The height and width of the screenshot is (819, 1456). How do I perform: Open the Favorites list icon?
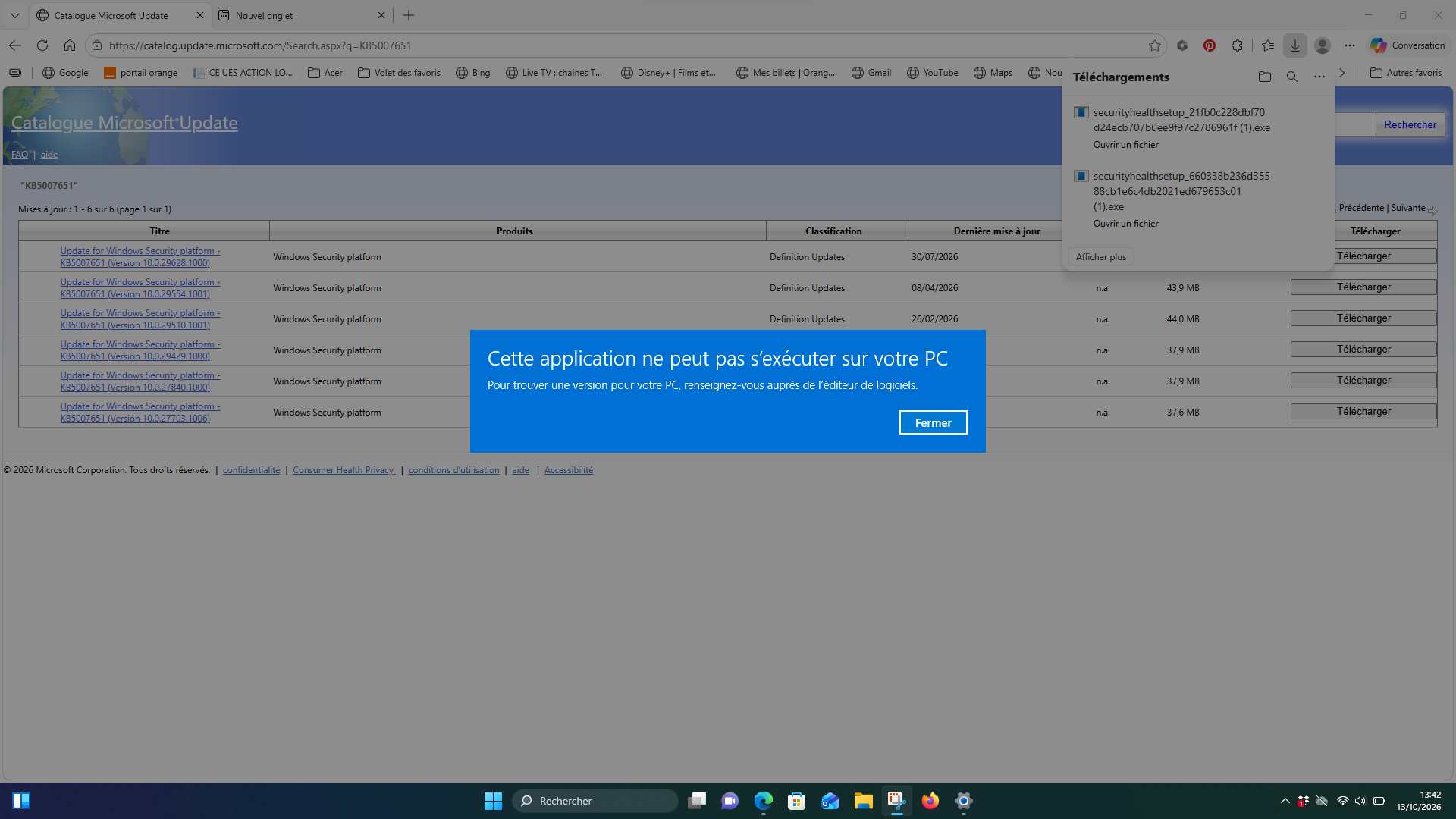[1267, 45]
